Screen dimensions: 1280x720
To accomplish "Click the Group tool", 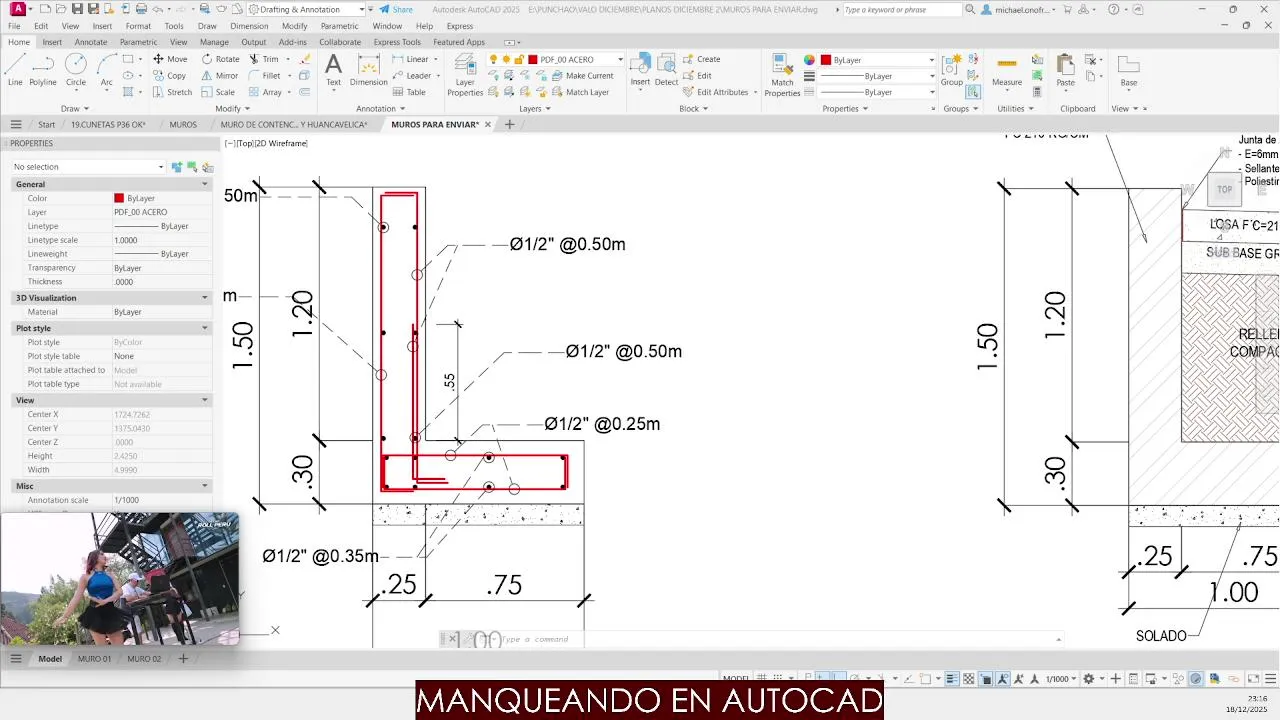I will [952, 70].
